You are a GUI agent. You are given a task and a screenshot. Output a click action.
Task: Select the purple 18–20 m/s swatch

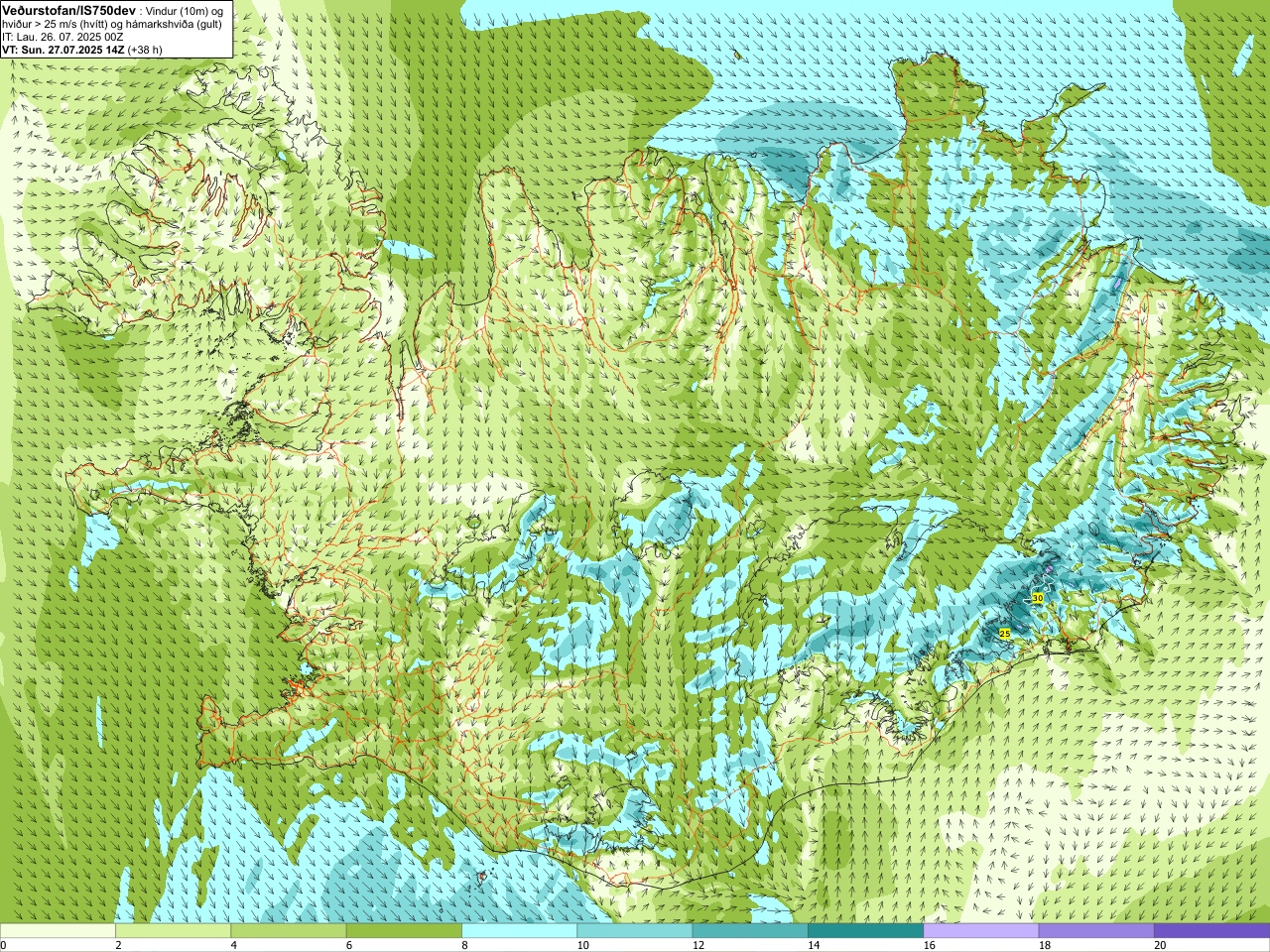pos(1096,931)
